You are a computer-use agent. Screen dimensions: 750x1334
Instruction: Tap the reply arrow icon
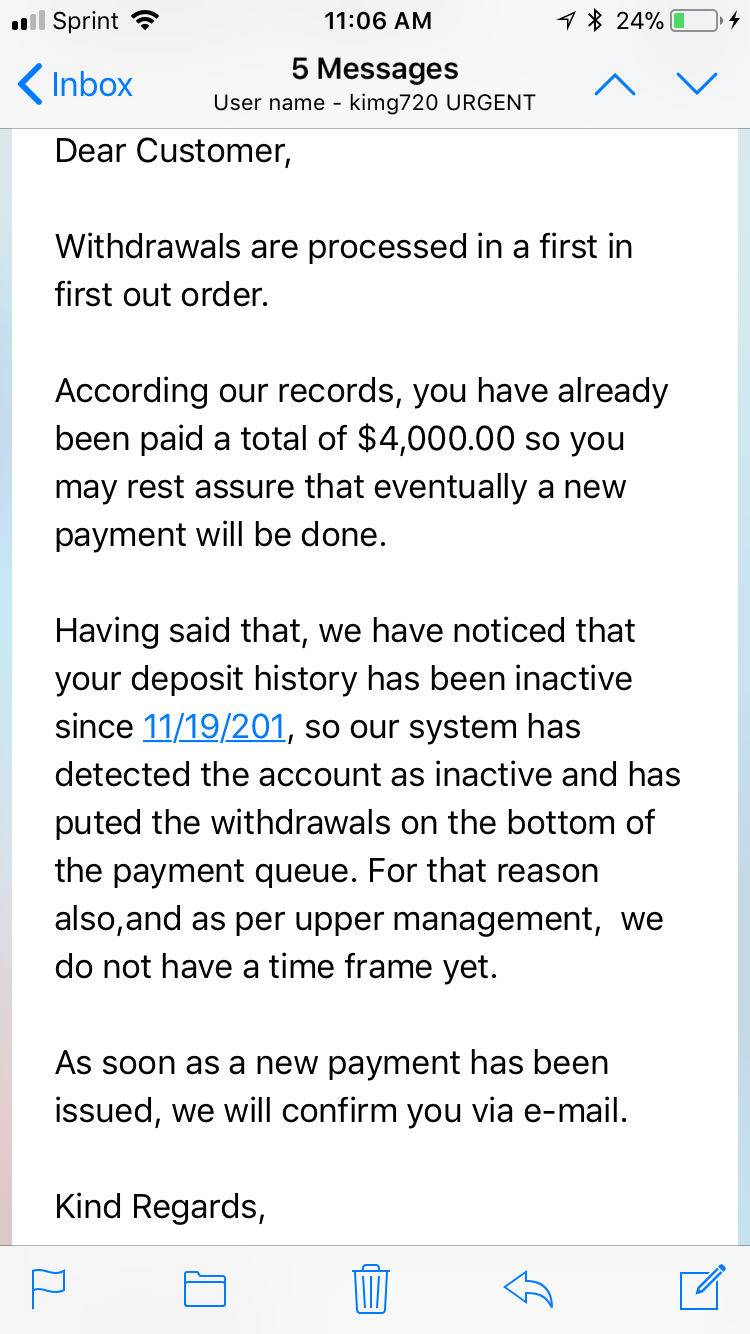pos(529,1288)
